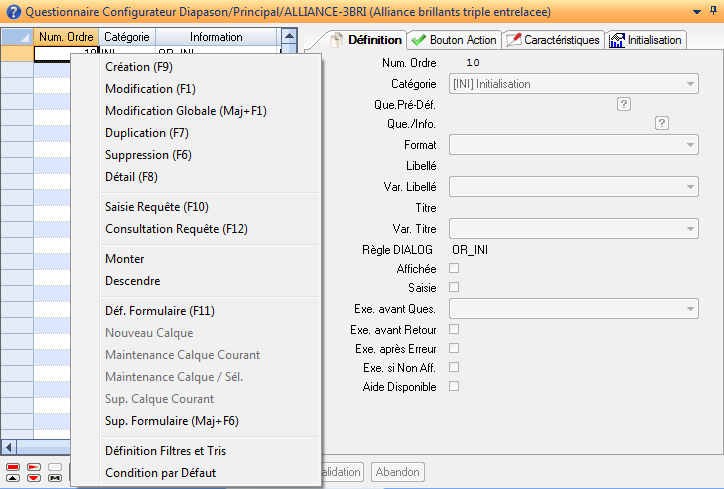Toggle the Saisie checkbox
The width and height of the screenshot is (724, 489).
(x=454, y=287)
